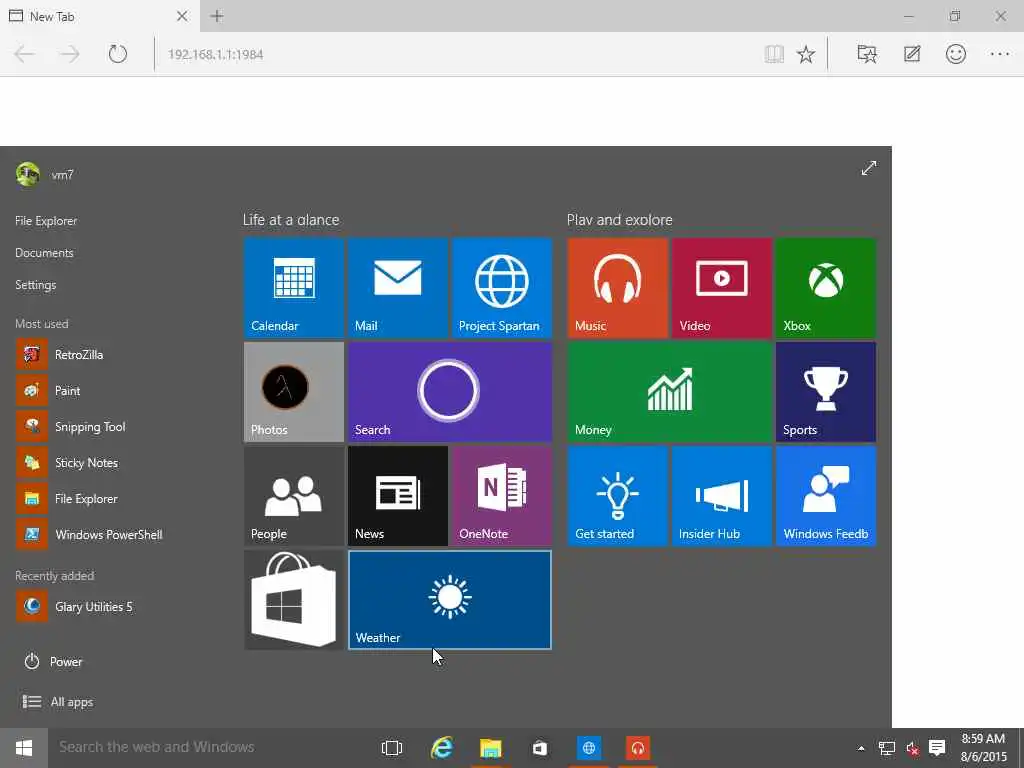
Task: Click the taskbar clock and date
Action: pyautogui.click(x=983, y=748)
